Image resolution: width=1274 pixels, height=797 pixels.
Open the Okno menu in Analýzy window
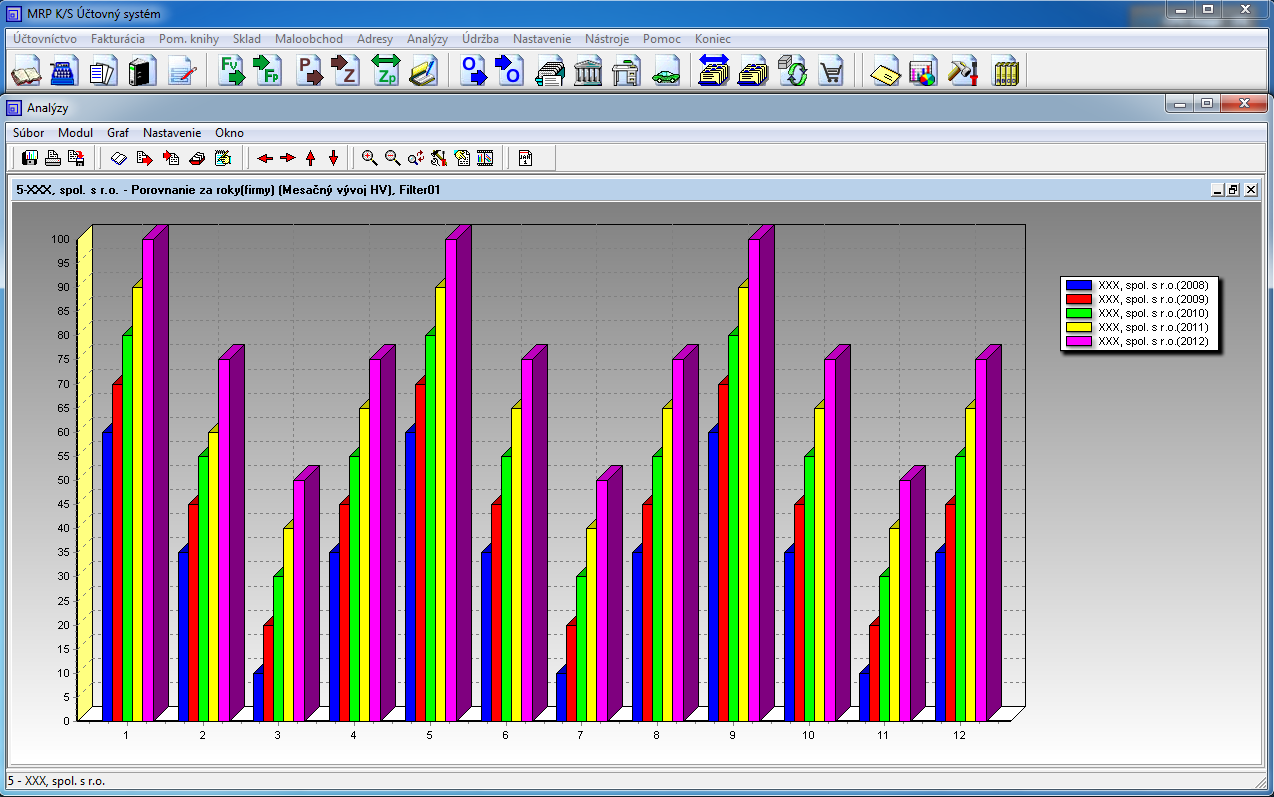pyautogui.click(x=229, y=133)
